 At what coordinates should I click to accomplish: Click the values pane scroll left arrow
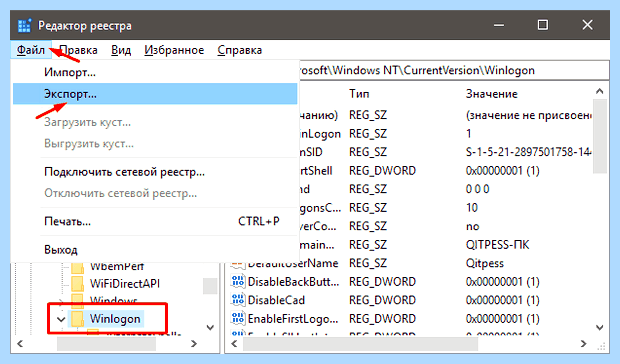coord(234,343)
